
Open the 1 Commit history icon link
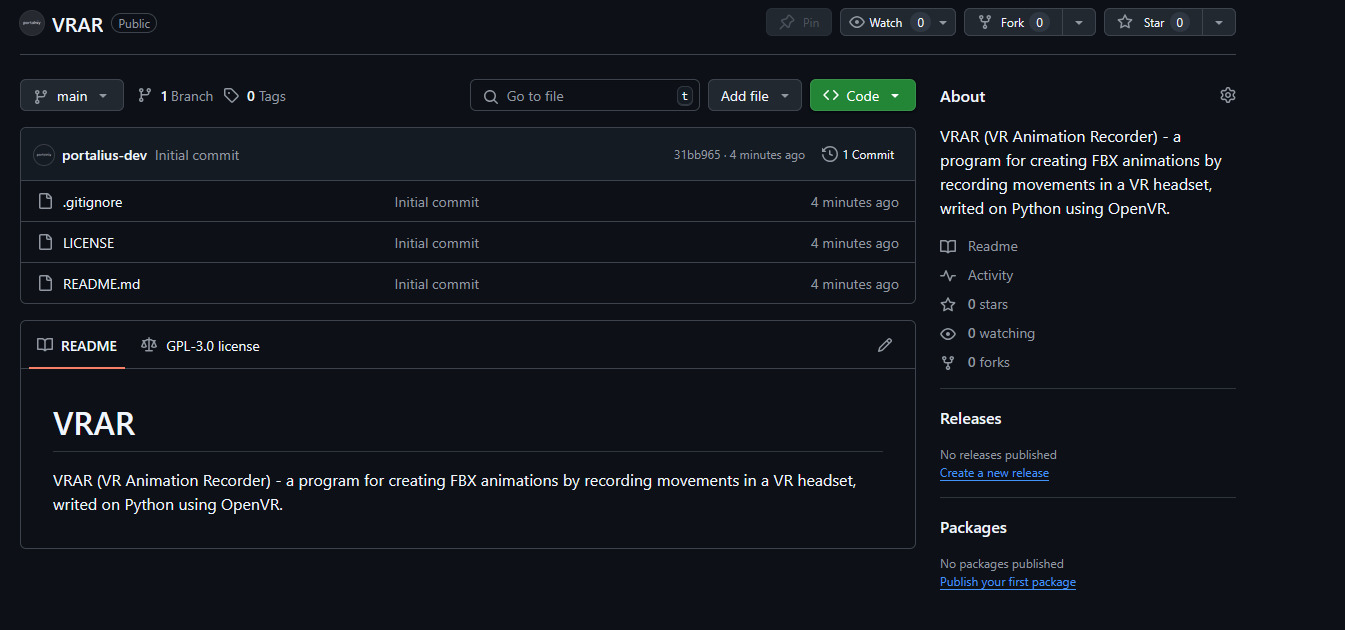[858, 155]
